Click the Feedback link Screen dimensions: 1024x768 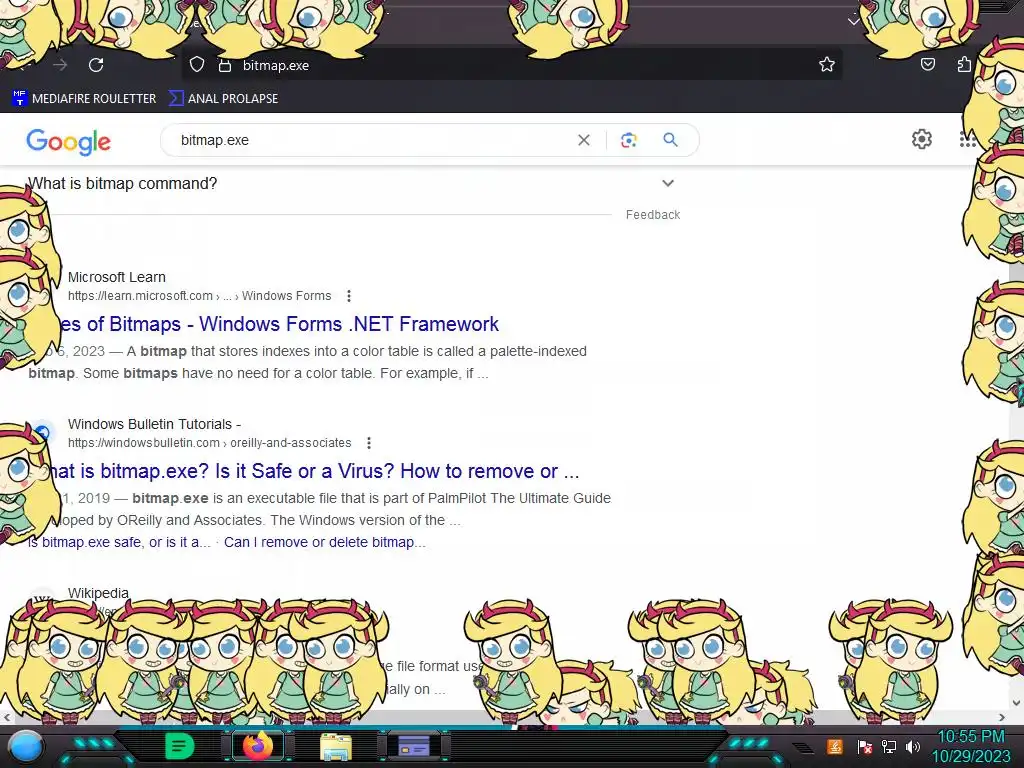click(x=652, y=215)
